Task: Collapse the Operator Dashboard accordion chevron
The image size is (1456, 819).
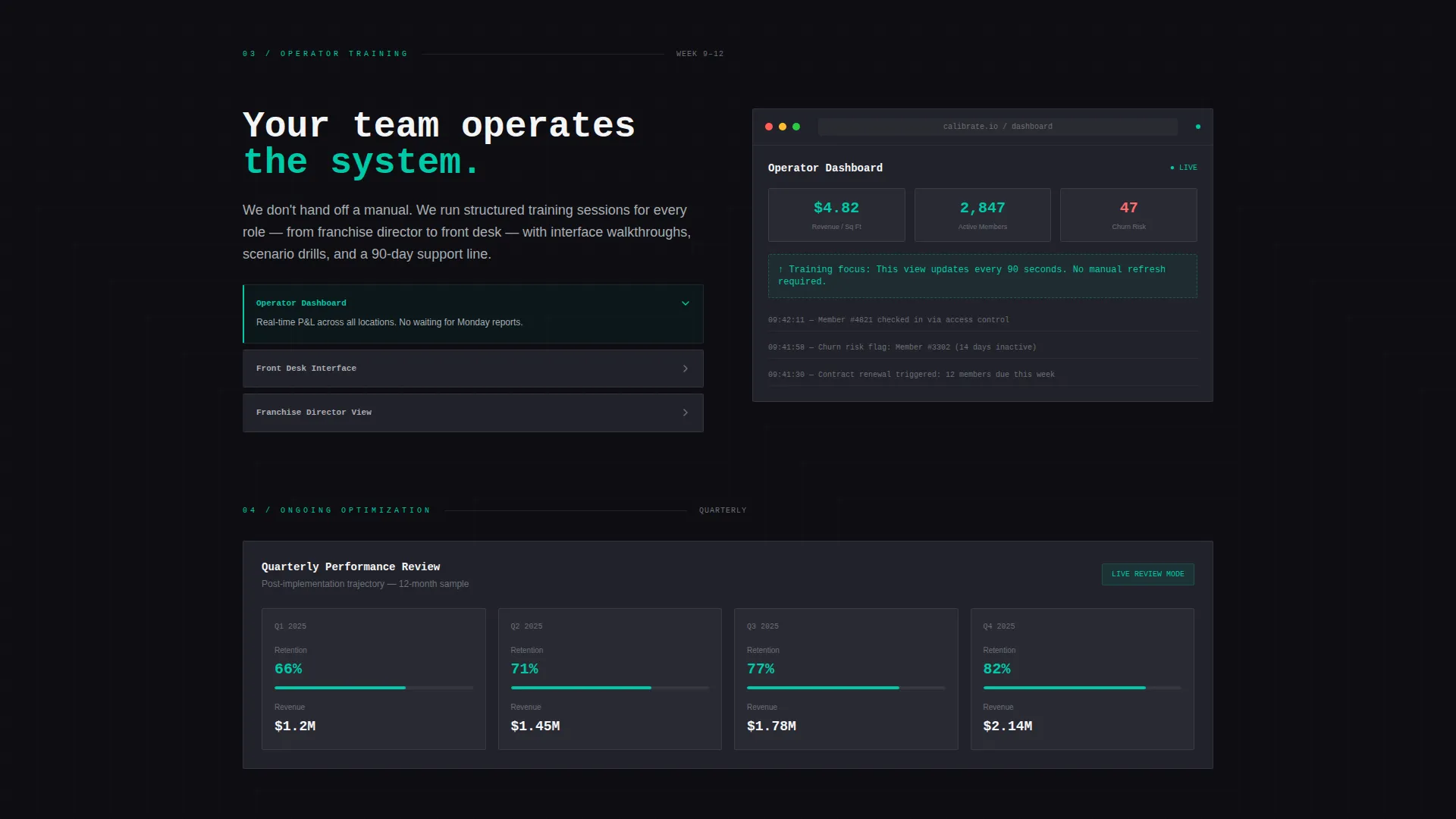Action: click(x=686, y=303)
